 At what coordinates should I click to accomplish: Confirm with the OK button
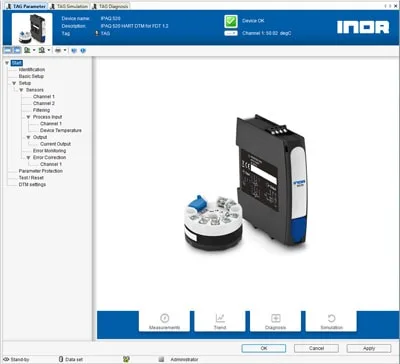264,348
